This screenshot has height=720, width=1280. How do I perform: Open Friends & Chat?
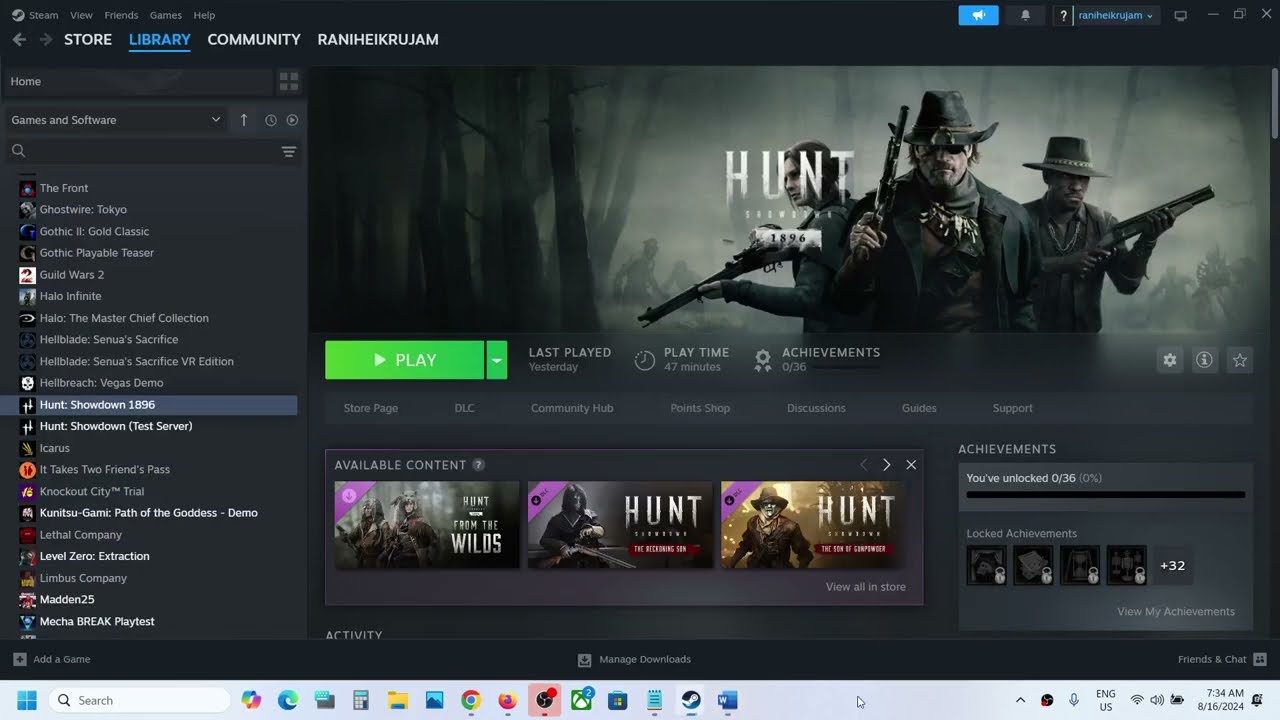coord(1222,659)
